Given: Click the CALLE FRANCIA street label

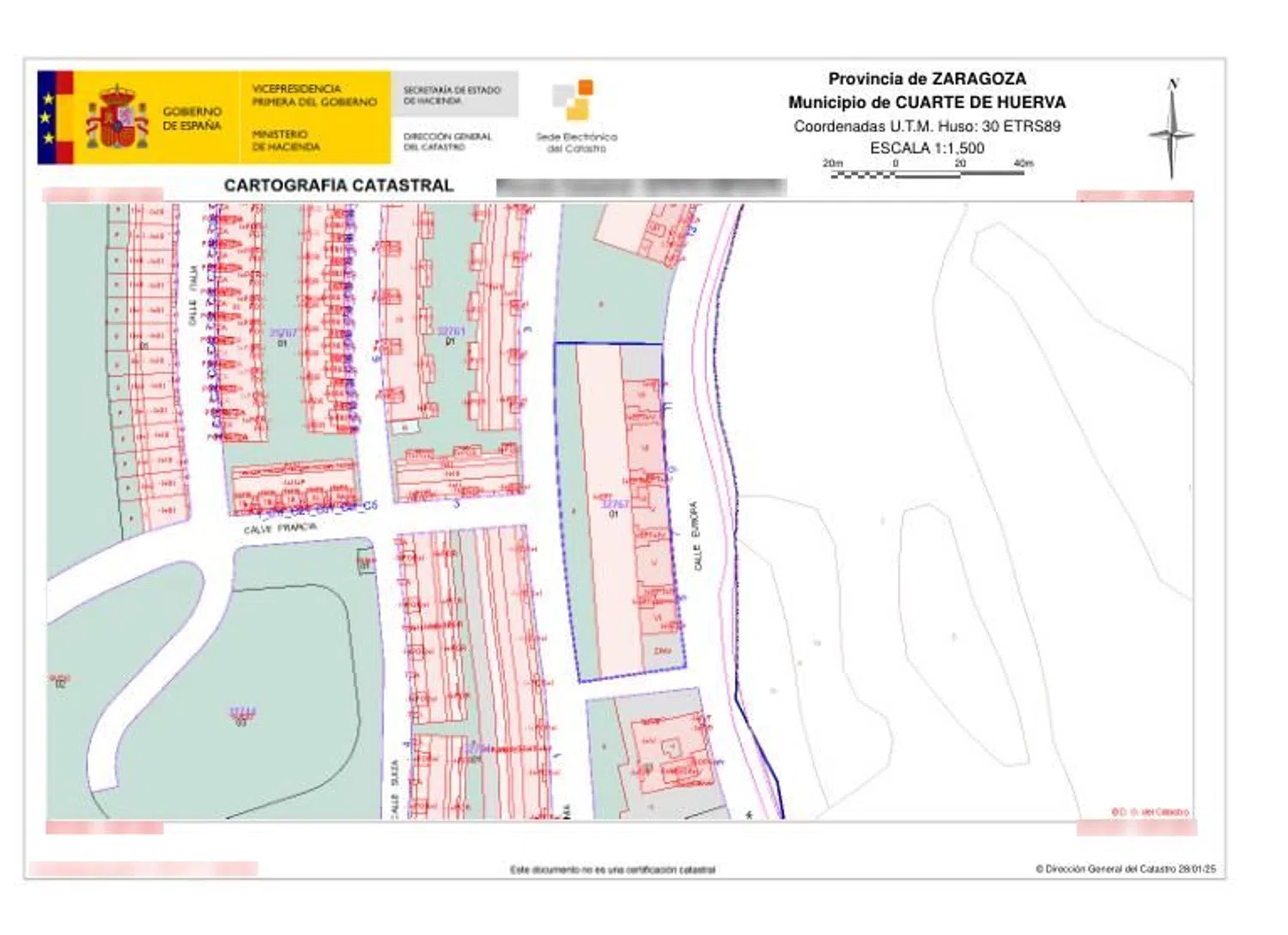Looking at the screenshot, I should [280, 528].
